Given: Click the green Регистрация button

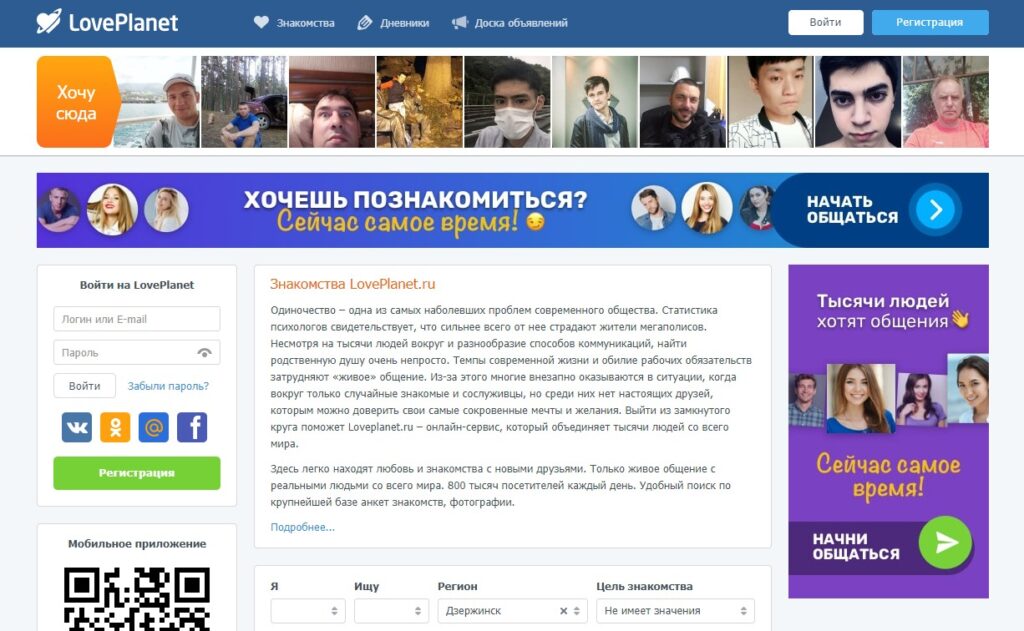Looking at the screenshot, I should [x=137, y=473].
